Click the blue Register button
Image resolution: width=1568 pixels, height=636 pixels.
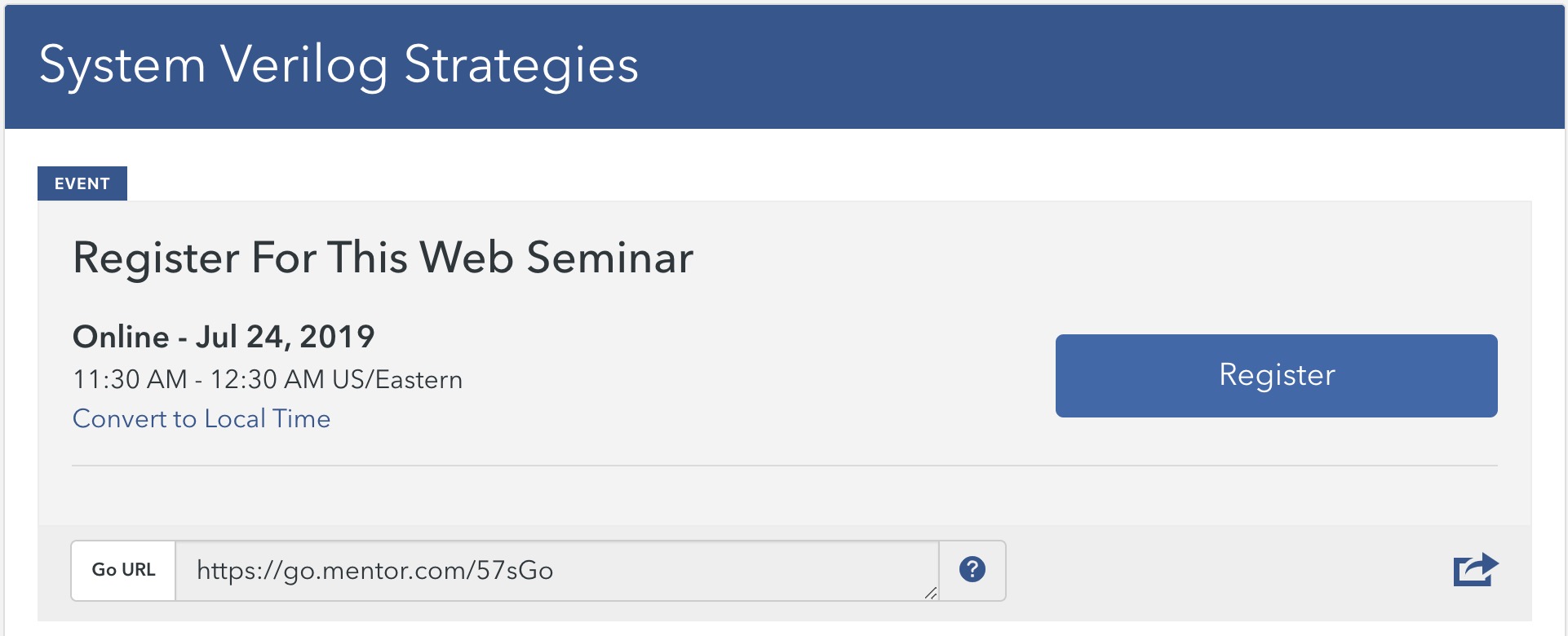tap(1276, 376)
